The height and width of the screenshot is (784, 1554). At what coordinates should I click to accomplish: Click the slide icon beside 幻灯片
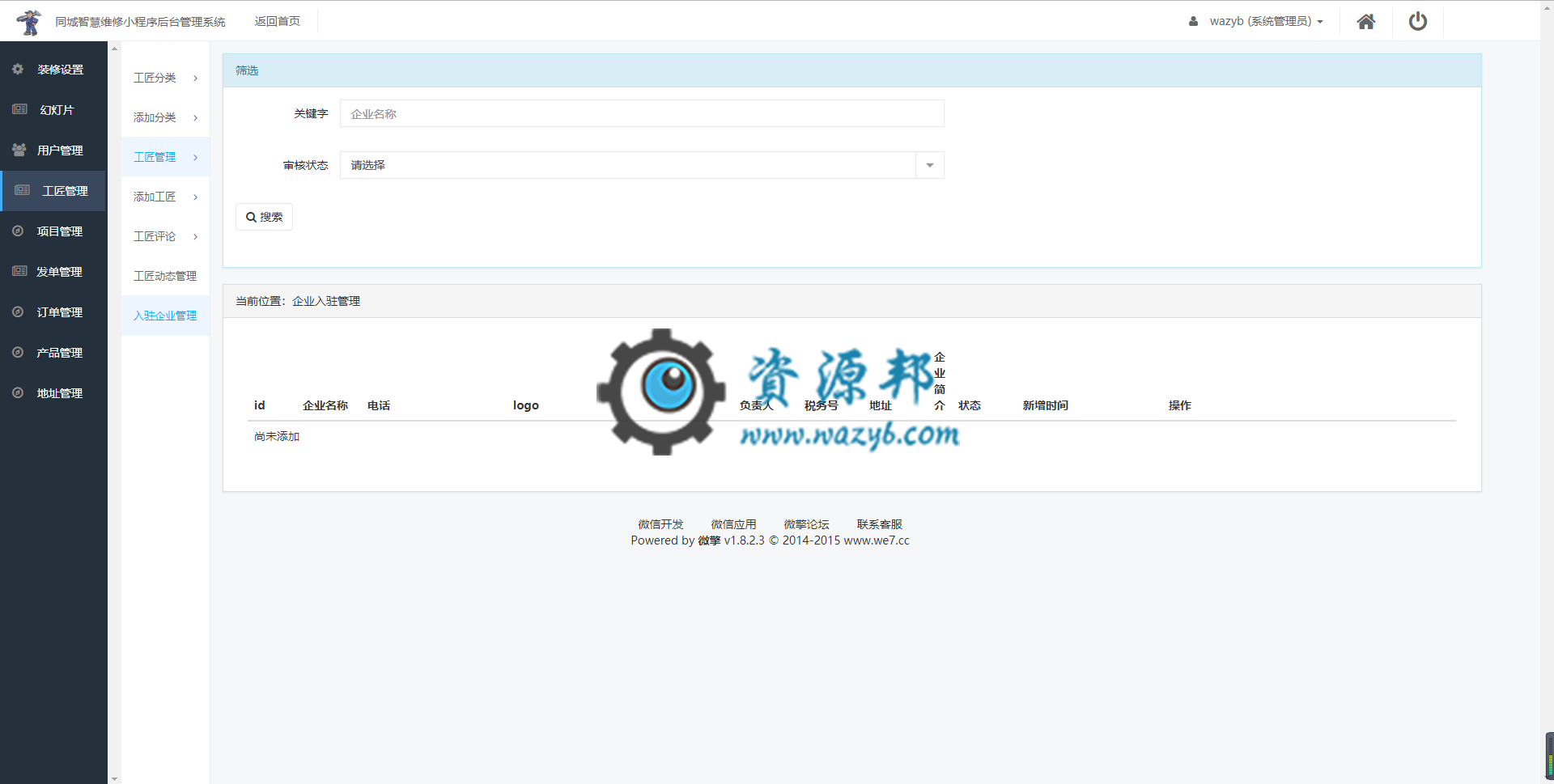pyautogui.click(x=19, y=109)
